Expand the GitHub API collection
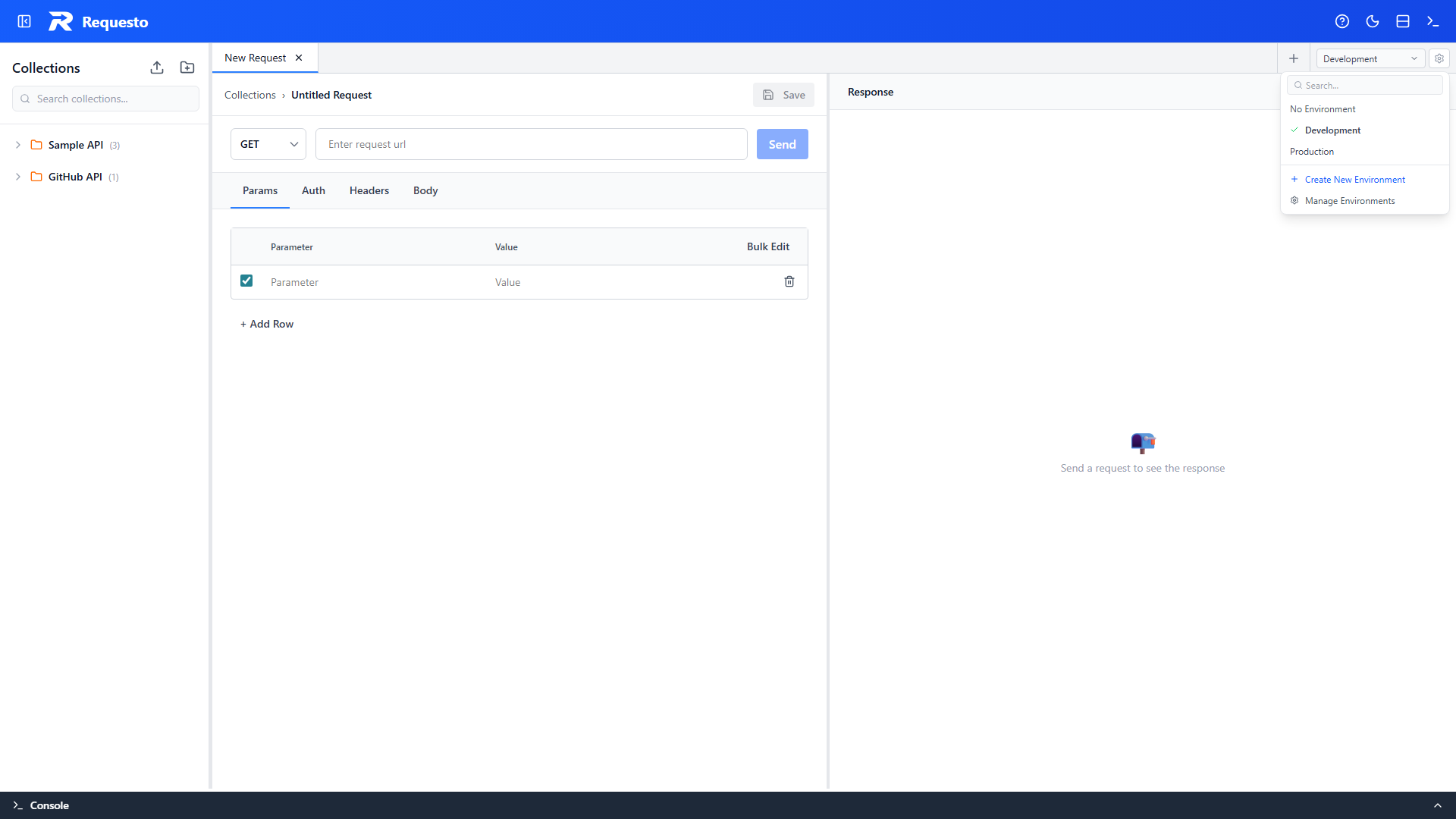 (17, 177)
